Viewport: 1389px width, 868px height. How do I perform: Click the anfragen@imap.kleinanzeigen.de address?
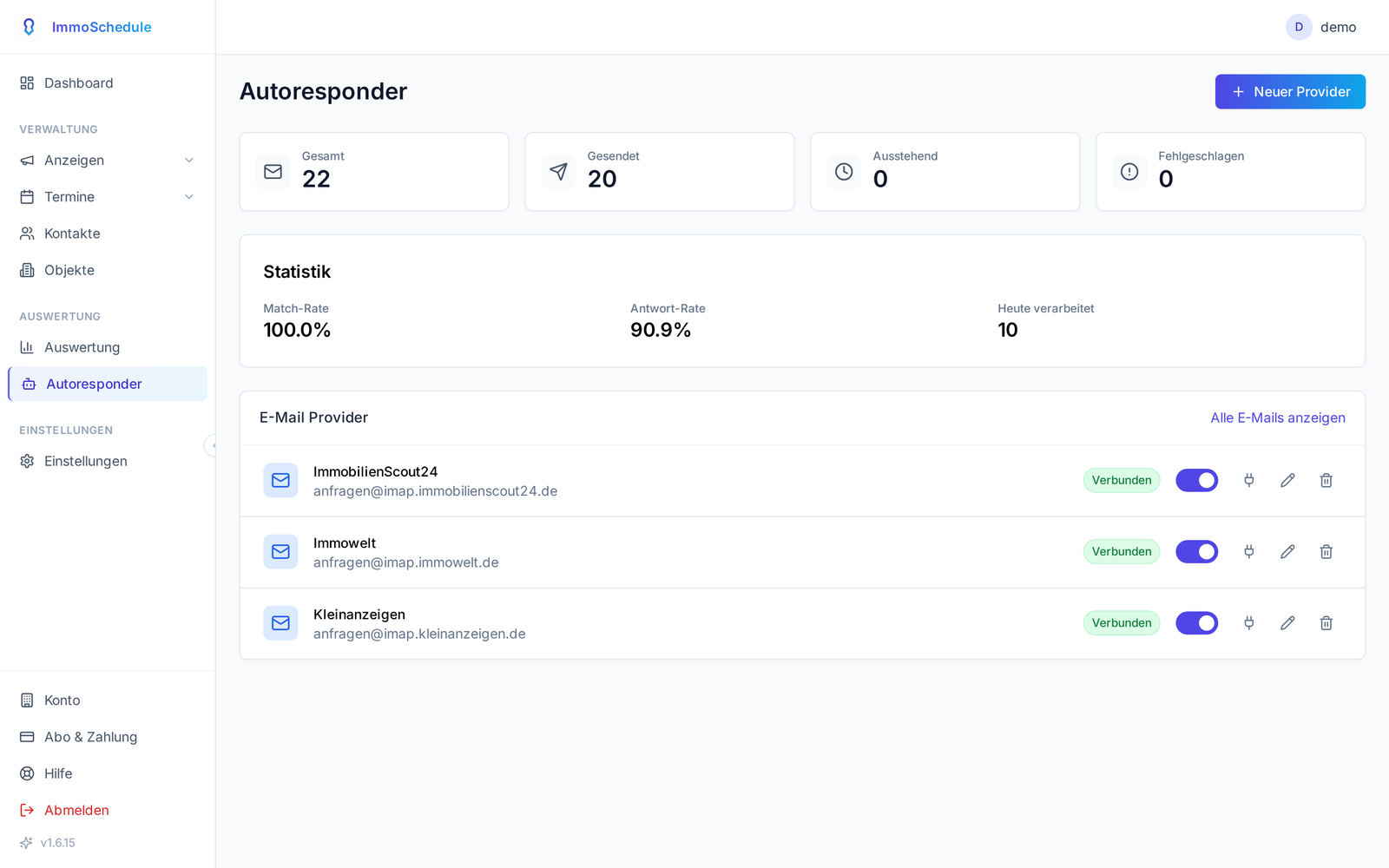point(419,634)
